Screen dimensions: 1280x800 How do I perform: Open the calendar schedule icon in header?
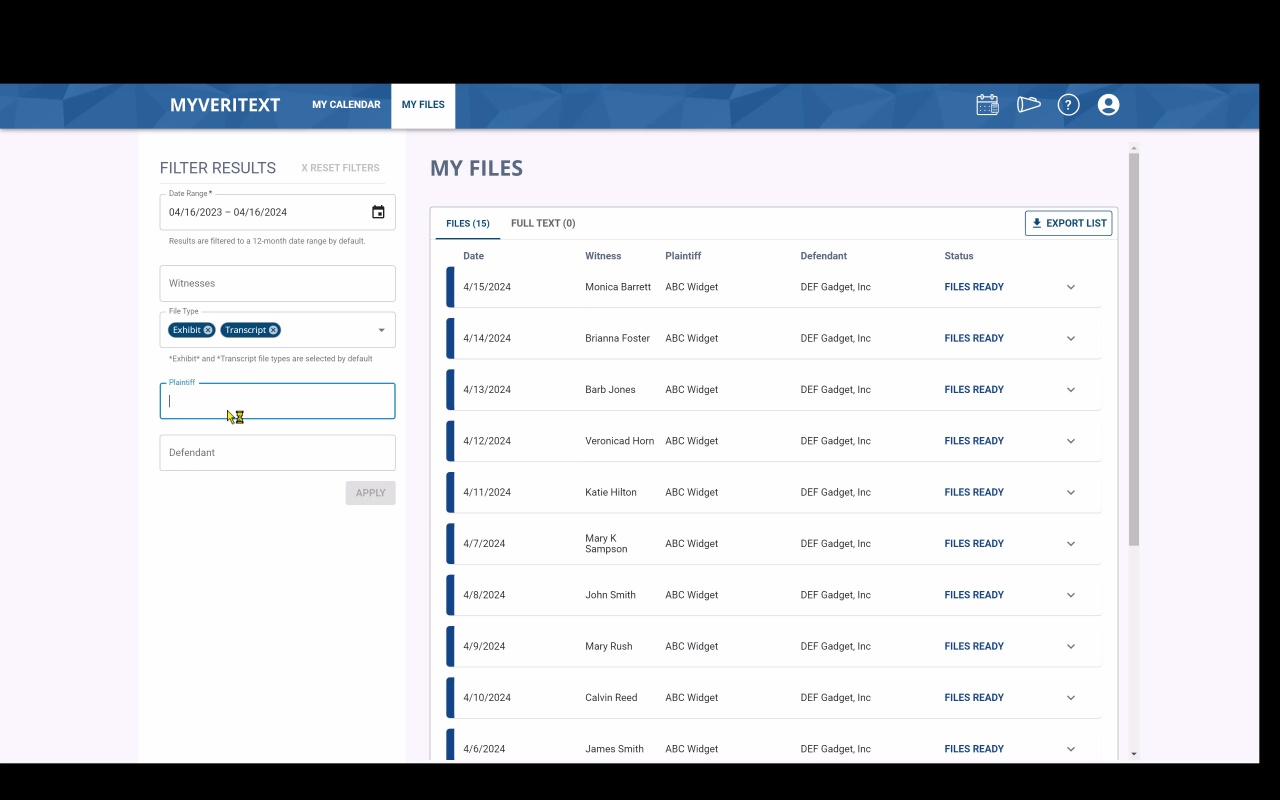[x=987, y=105]
